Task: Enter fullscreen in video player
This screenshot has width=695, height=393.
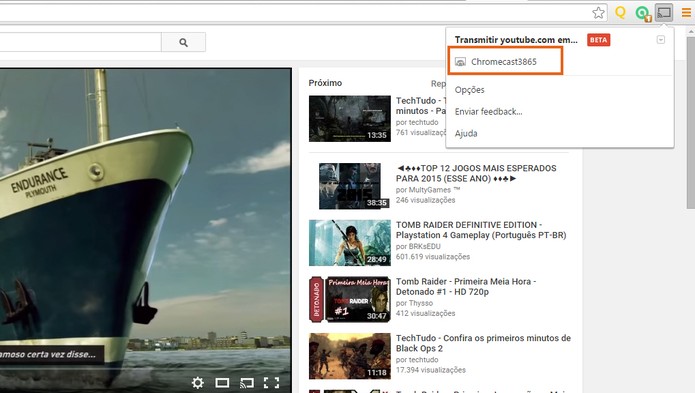Action: [271, 382]
